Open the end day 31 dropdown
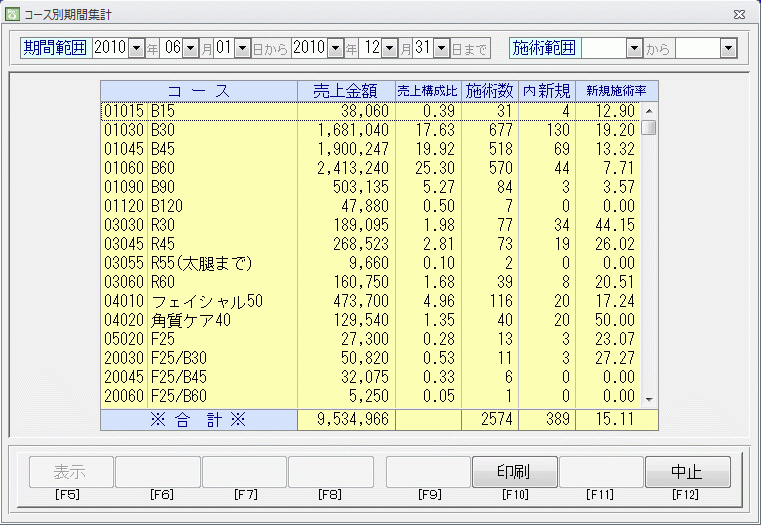Viewport: 761px width, 525px height. coord(441,49)
